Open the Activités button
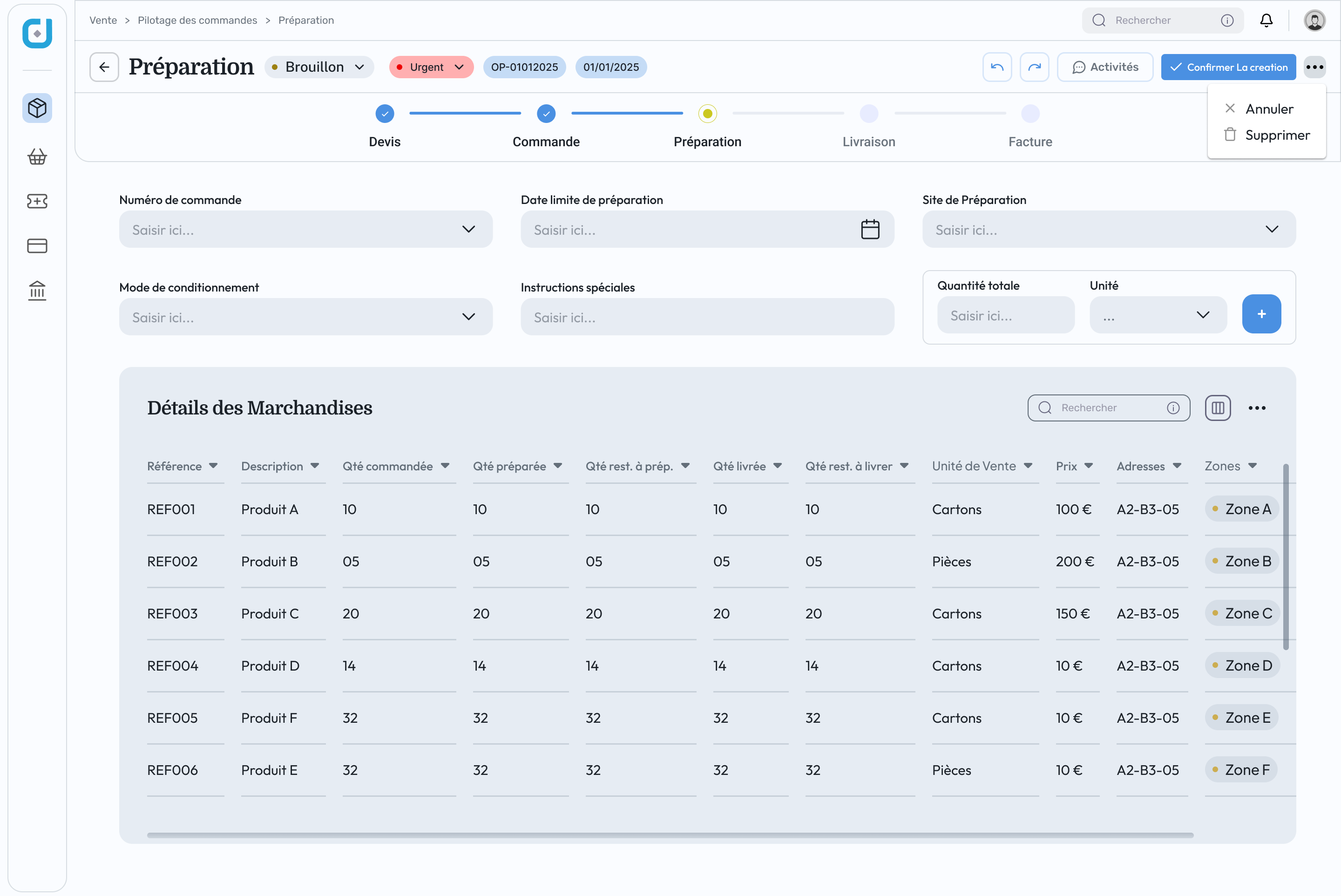The width and height of the screenshot is (1341, 896). [x=1105, y=67]
